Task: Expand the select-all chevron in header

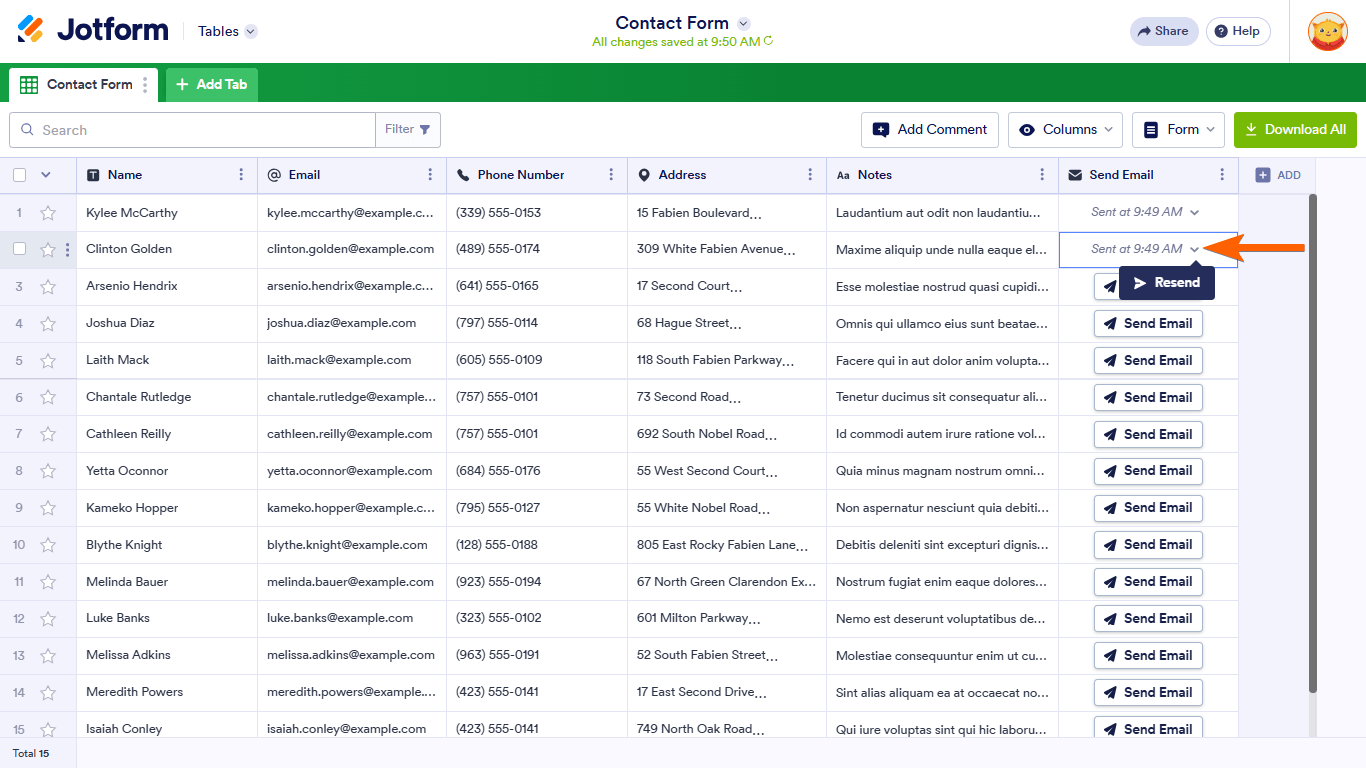Action: pos(45,175)
